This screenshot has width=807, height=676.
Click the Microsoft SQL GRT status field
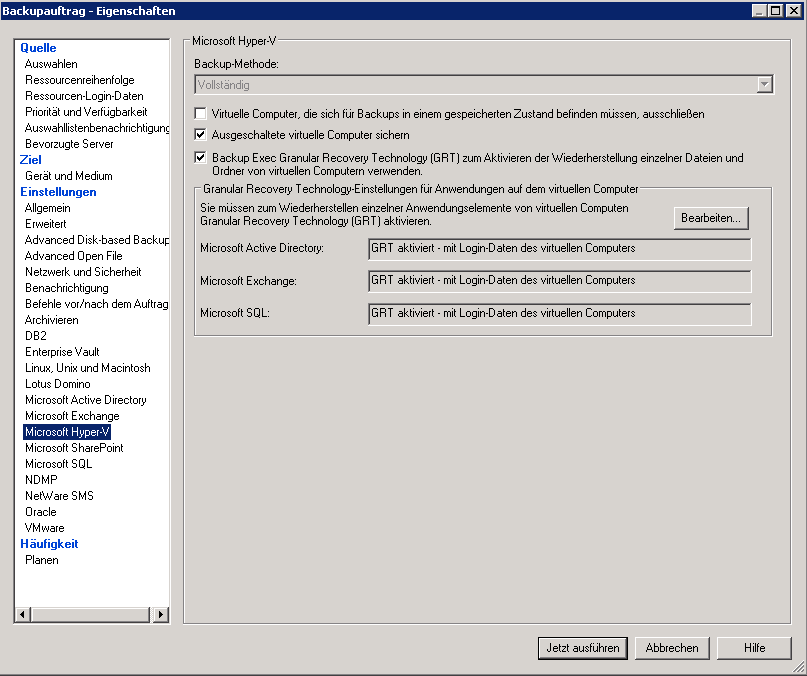click(x=559, y=314)
